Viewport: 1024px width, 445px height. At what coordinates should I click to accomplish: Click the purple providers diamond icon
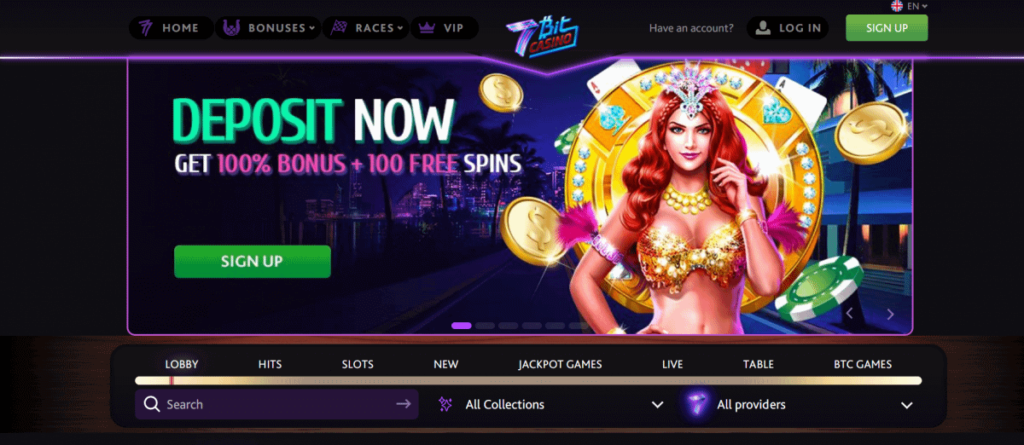pyautogui.click(x=697, y=404)
